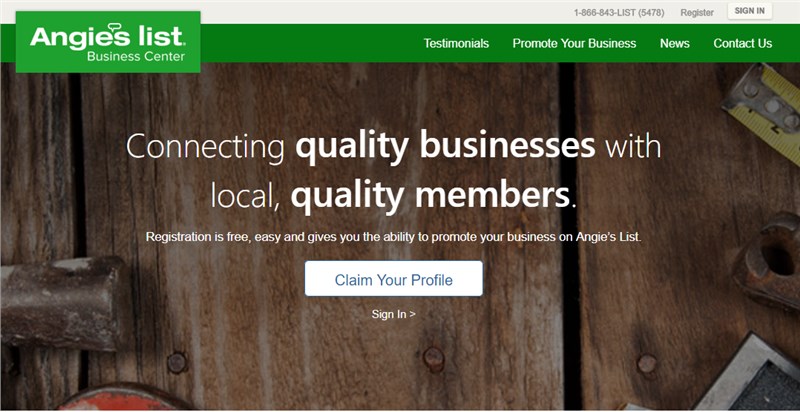800x412 pixels.
Task: Click the 1-866-843-LIST phone number
Action: [619, 13]
